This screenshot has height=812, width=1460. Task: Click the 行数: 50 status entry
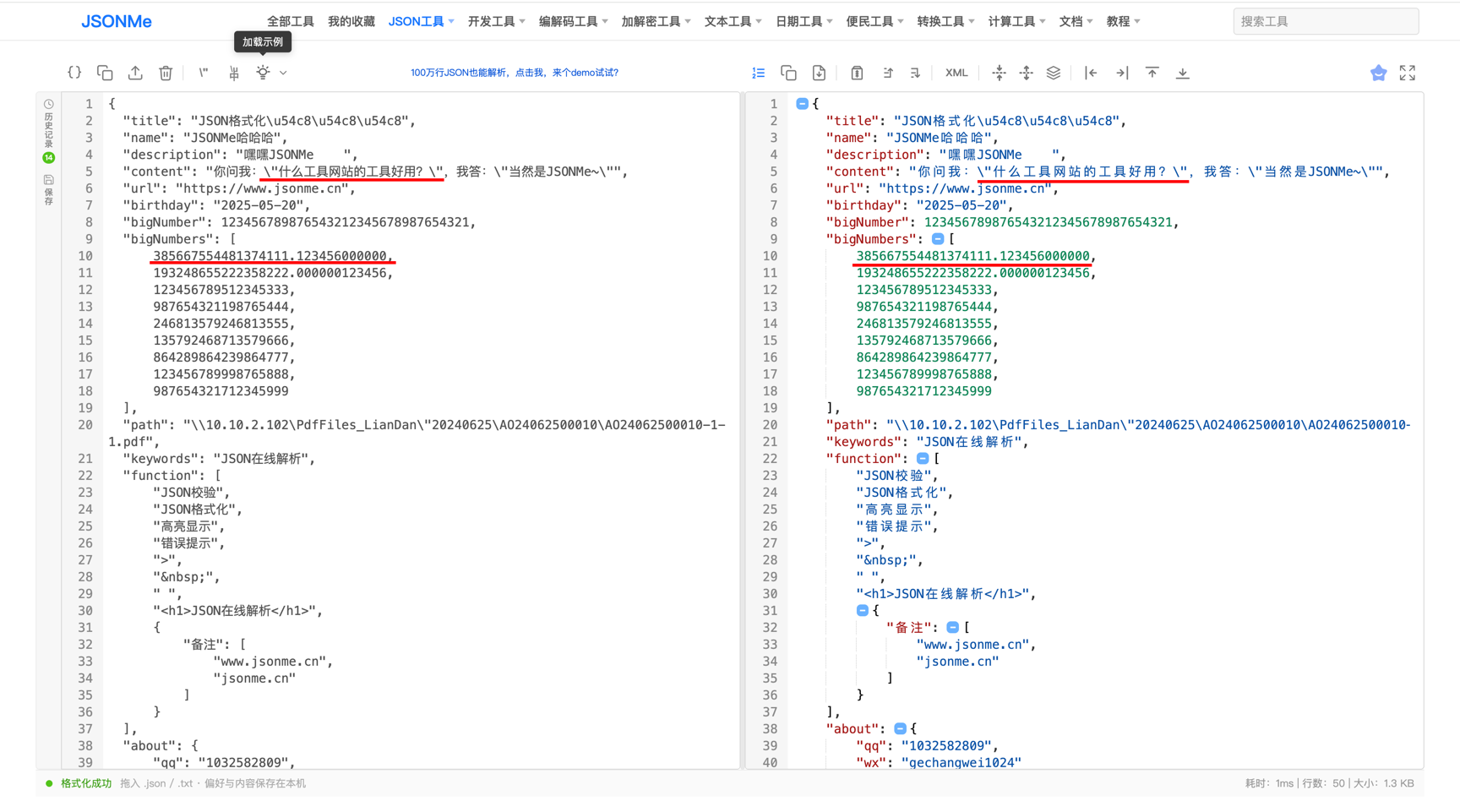pyautogui.click(x=1323, y=783)
